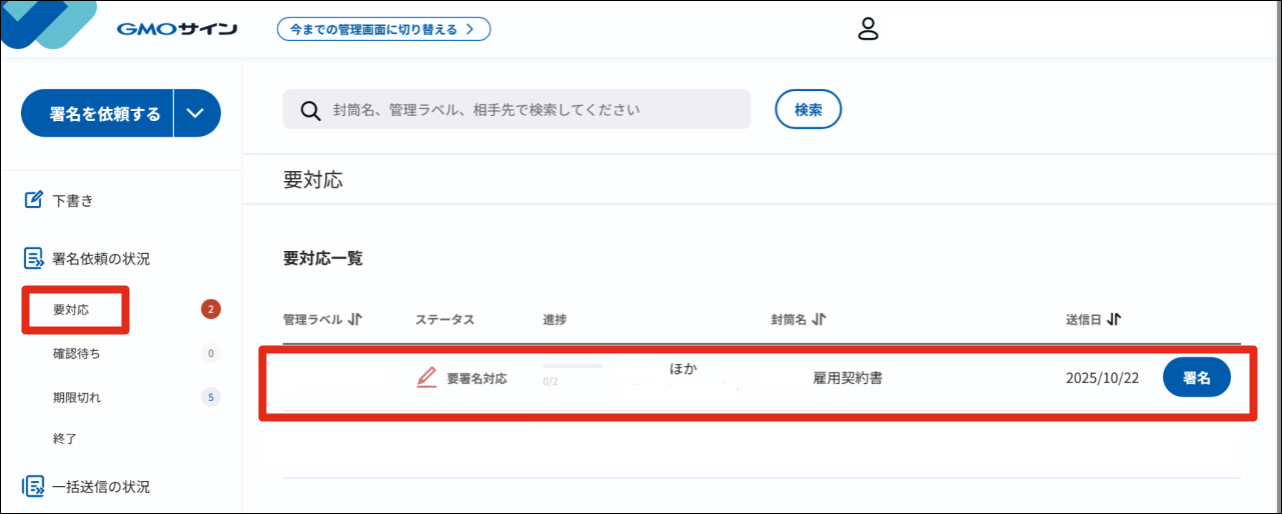1282x514 pixels.
Task: Click the GMO Sign logo
Action: click(176, 29)
